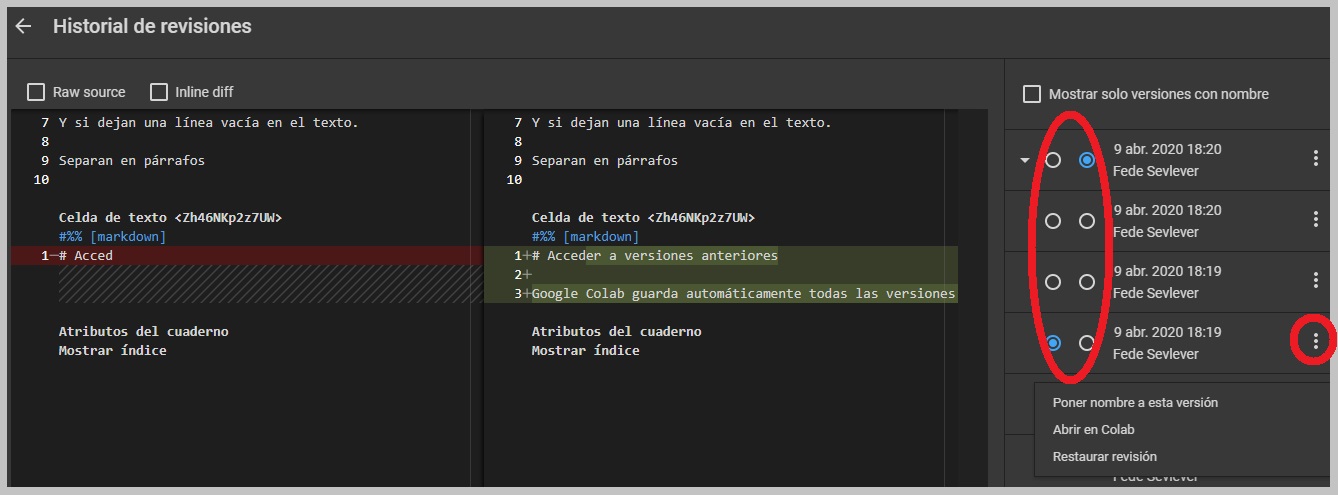The height and width of the screenshot is (495, 1338).
Task: Select the right radio button of the third revision
Action: click(x=1087, y=282)
